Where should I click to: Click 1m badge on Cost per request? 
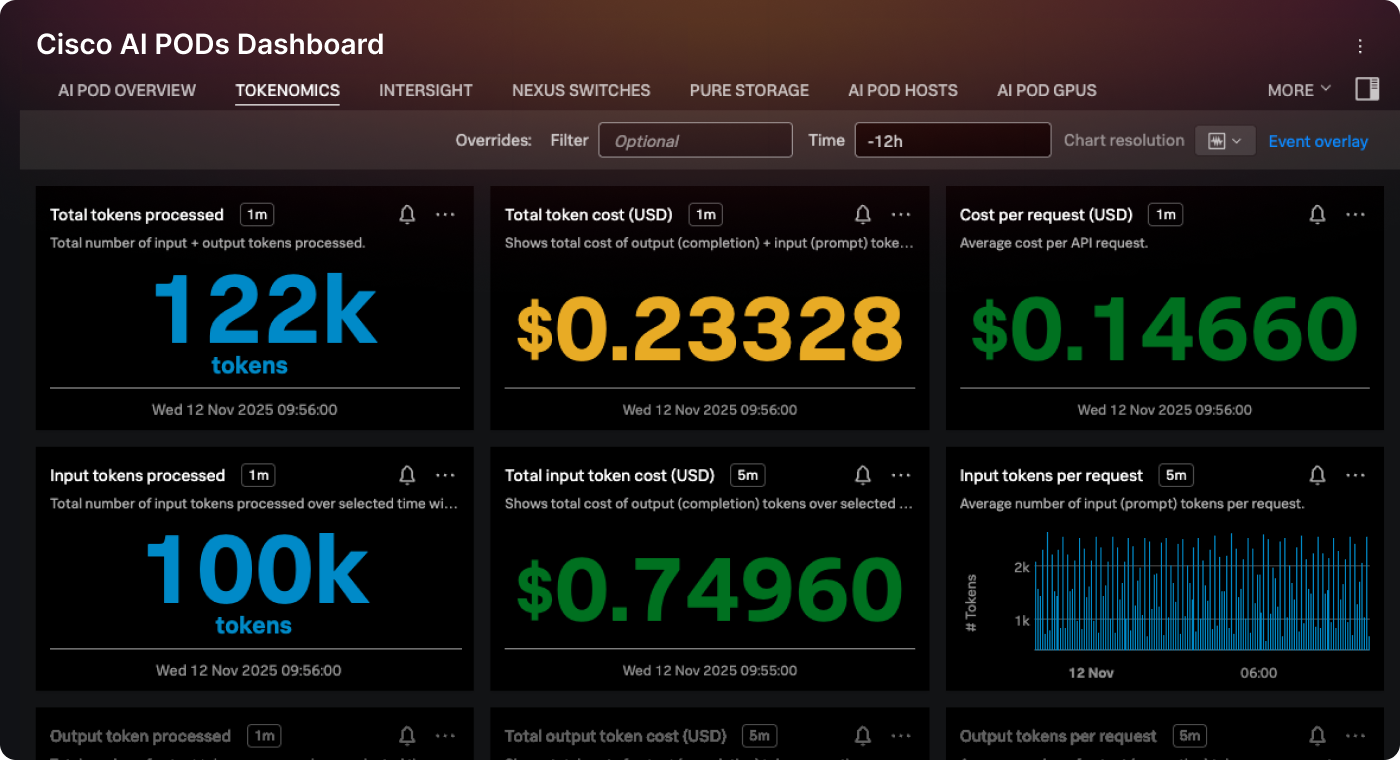[1165, 214]
